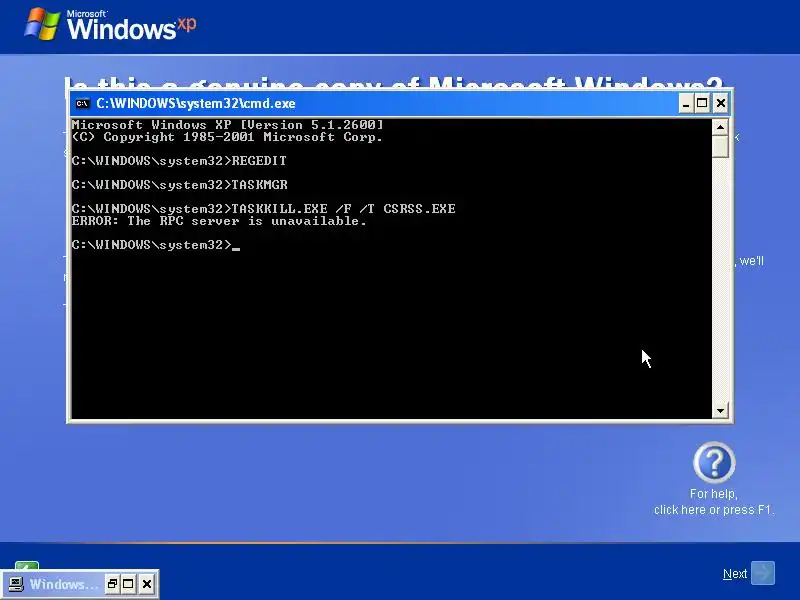This screenshot has width=800, height=600.
Task: Minimize the cmd.exe window
Action: (x=686, y=104)
